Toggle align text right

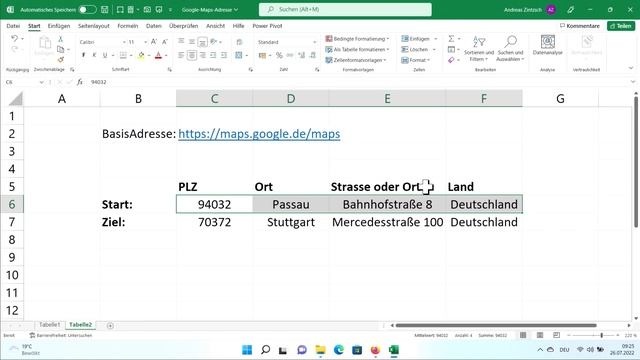click(x=202, y=55)
